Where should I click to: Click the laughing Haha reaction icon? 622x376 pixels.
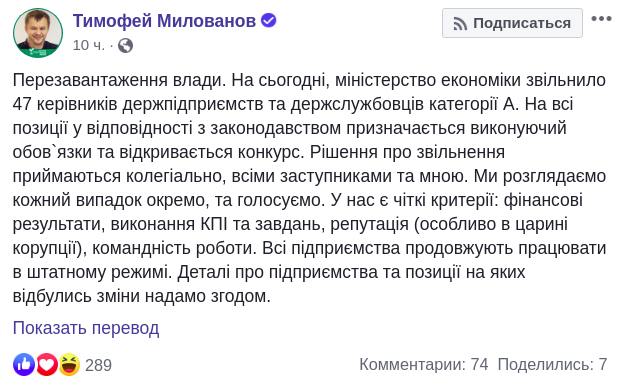coord(69,364)
